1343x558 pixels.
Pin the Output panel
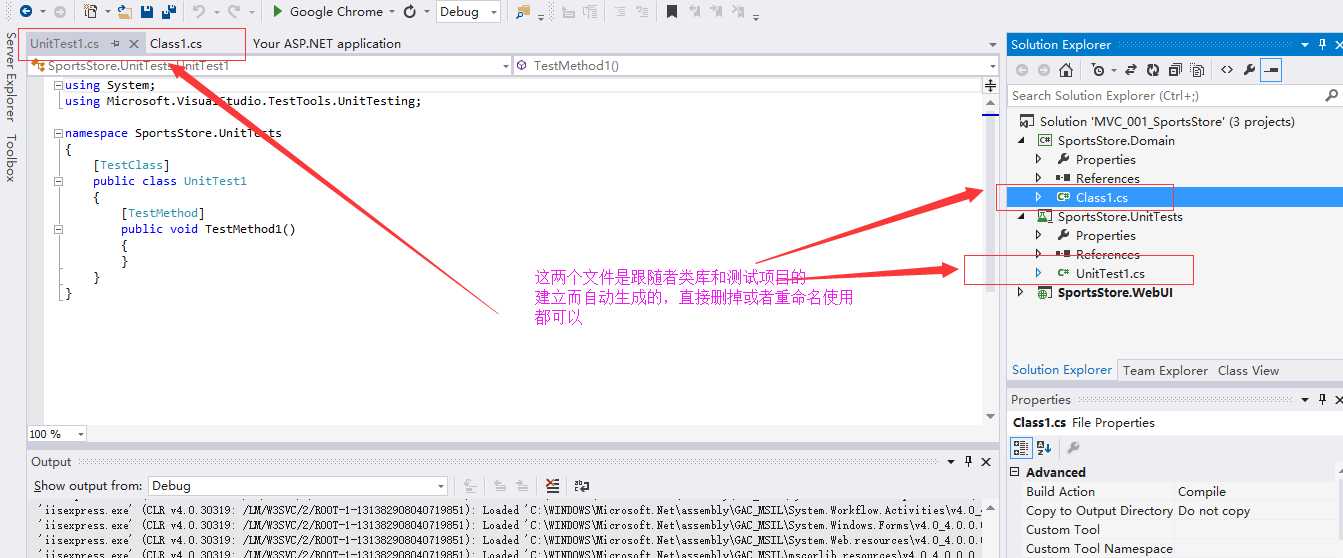pyautogui.click(x=968, y=462)
